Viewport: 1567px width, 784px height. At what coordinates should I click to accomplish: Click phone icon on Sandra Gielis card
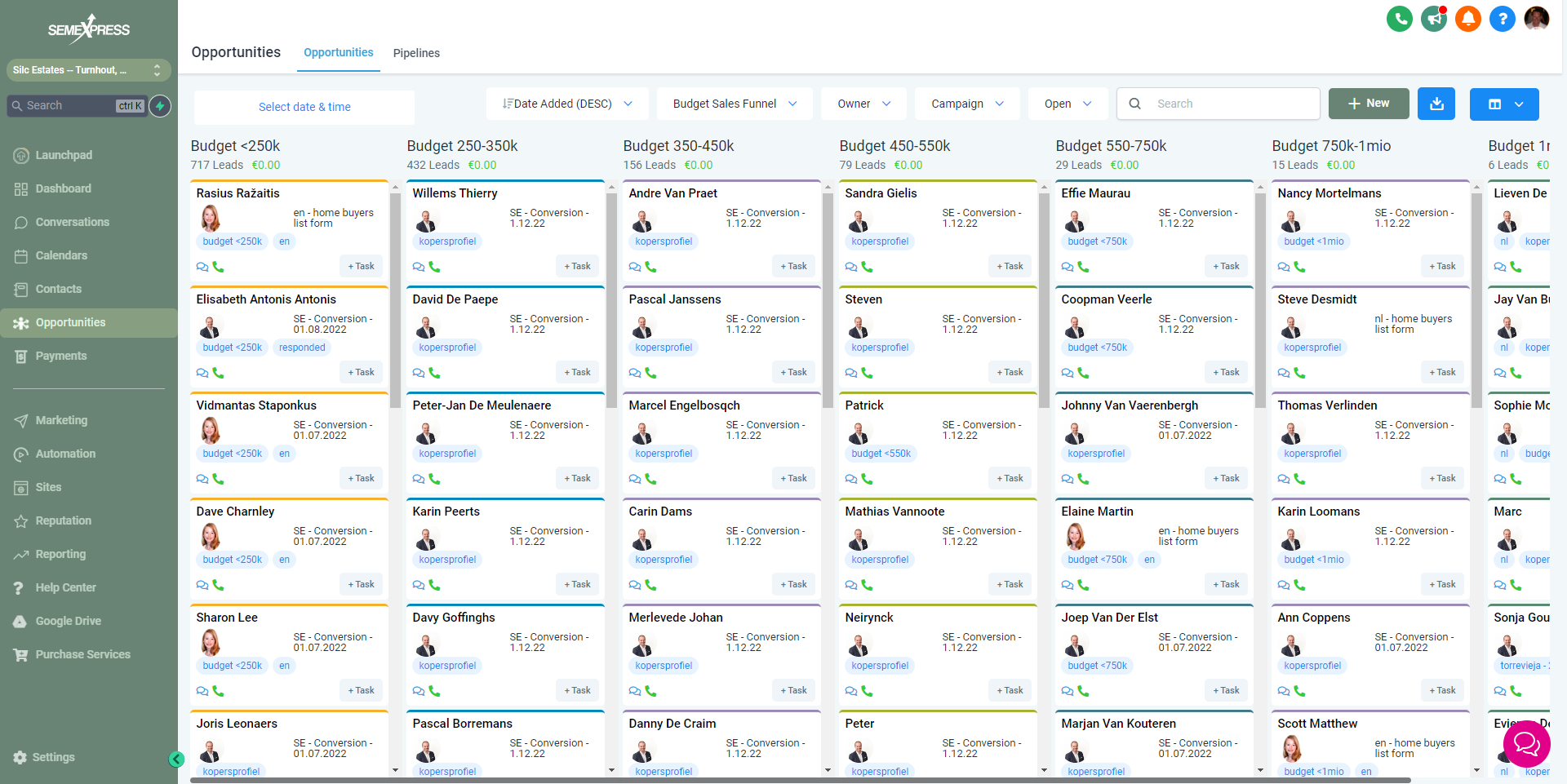[867, 267]
